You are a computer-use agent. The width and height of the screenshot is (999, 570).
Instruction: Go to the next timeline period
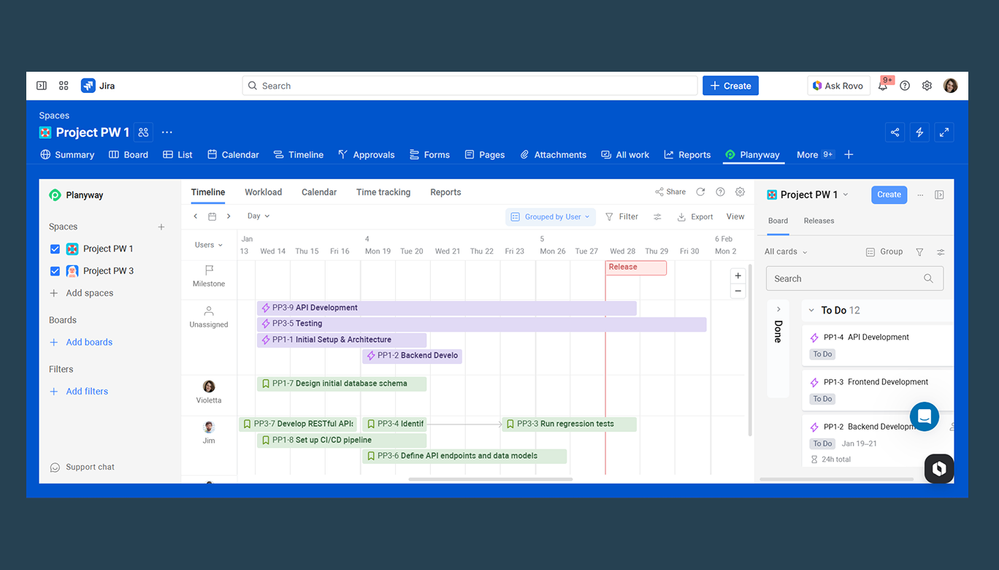point(229,217)
